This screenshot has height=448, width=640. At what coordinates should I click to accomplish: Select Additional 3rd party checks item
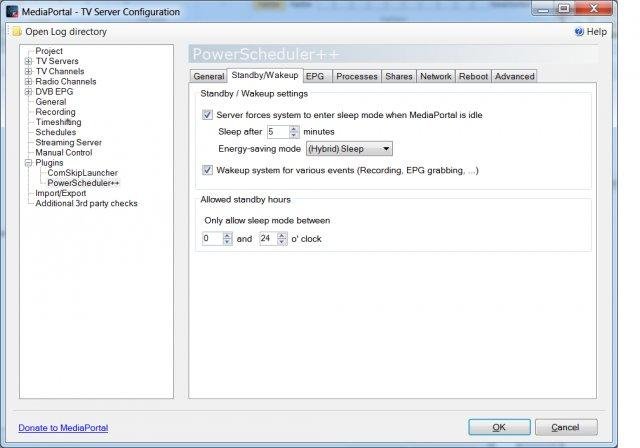[86, 203]
